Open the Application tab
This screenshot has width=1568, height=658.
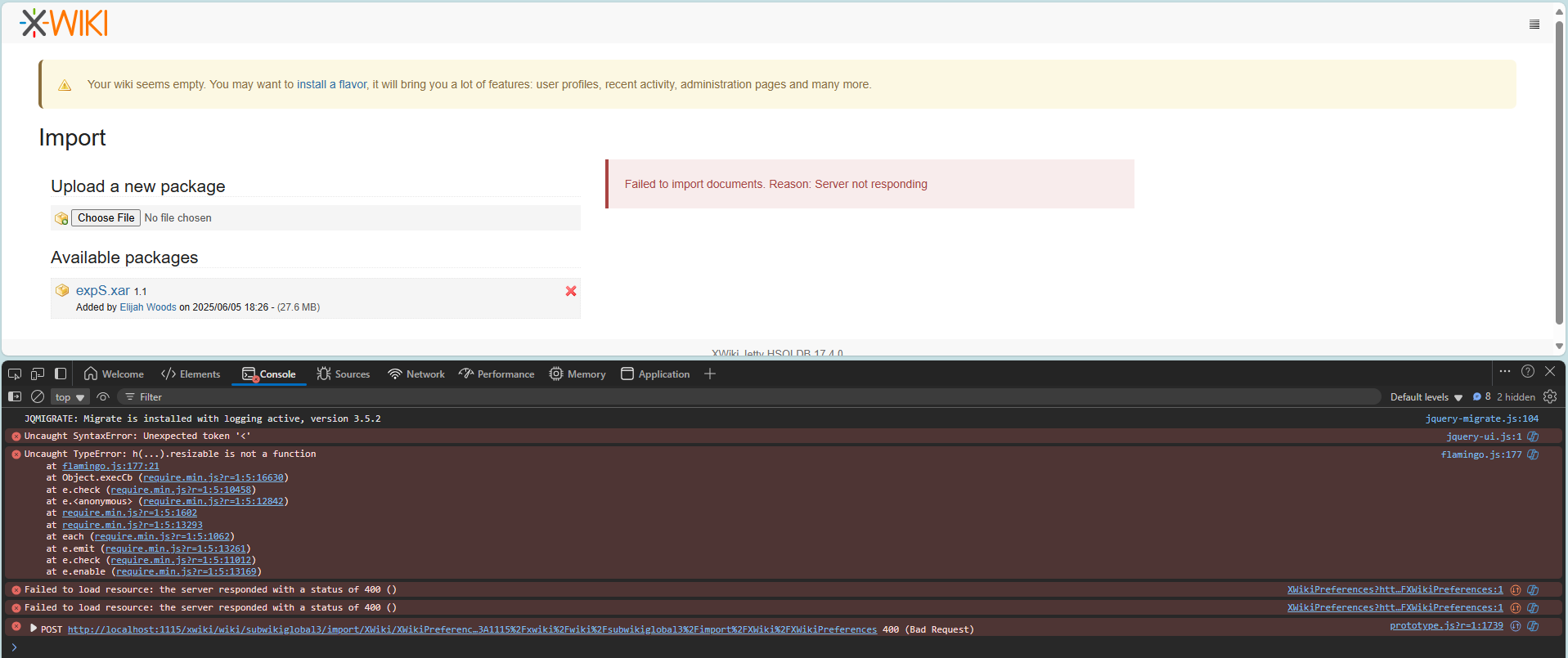coord(655,374)
